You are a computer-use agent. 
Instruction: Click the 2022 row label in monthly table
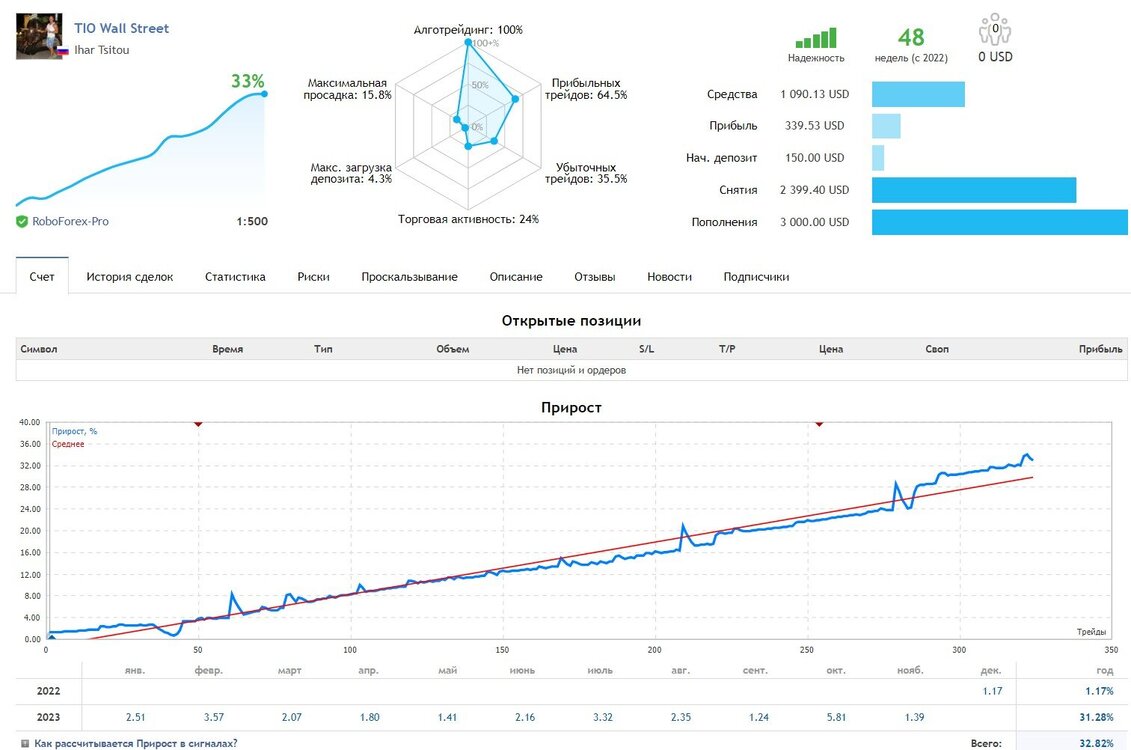tap(48, 691)
